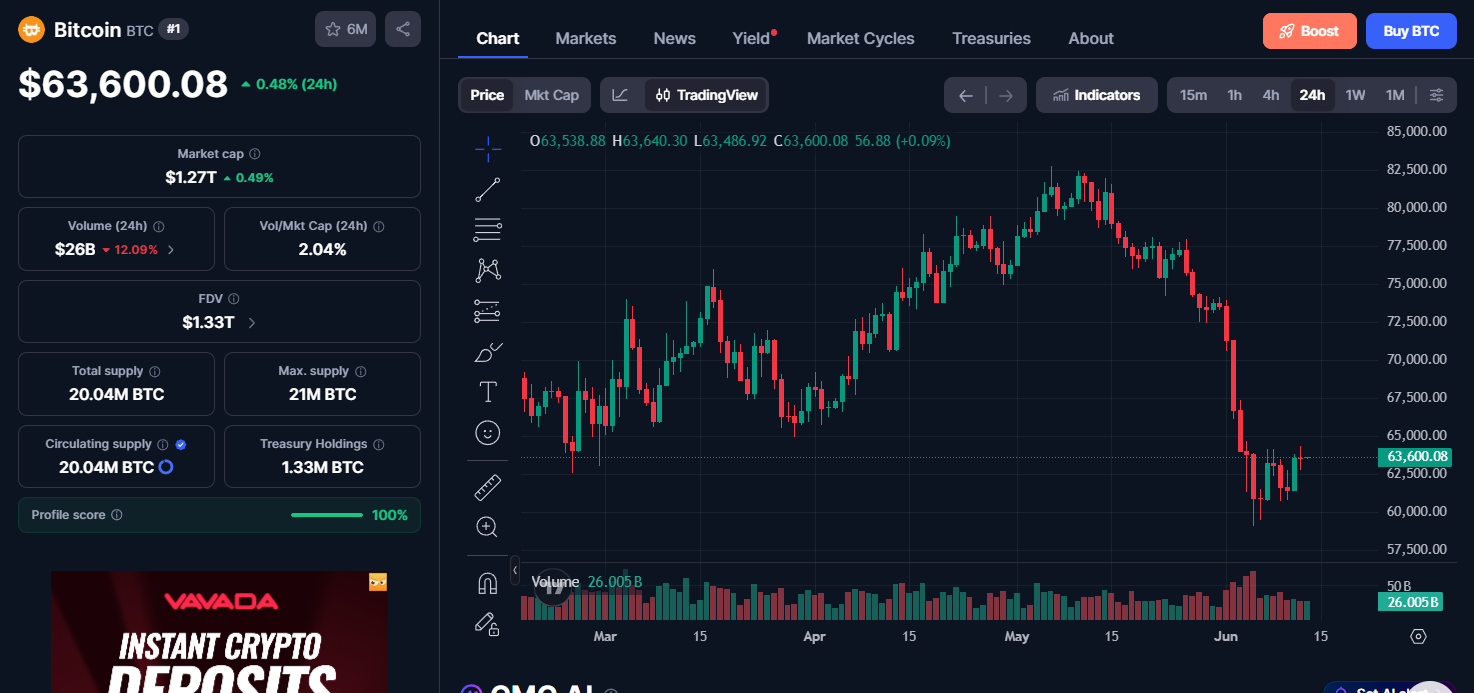
Task: Select the crosshair cursor tool
Action: point(488,149)
